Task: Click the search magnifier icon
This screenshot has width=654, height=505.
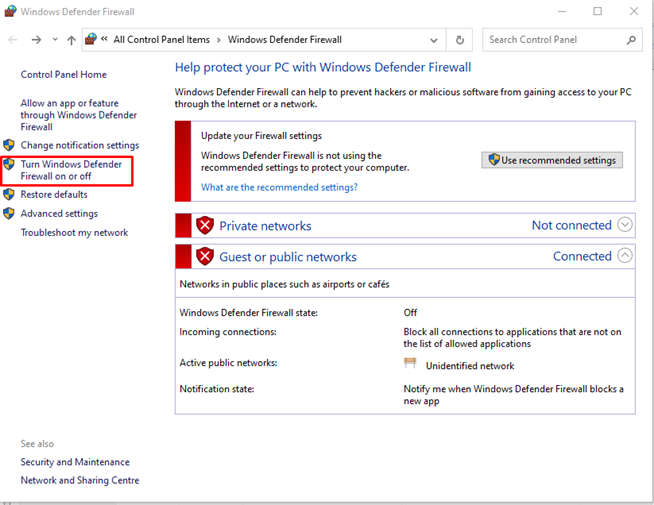Action: coord(631,40)
